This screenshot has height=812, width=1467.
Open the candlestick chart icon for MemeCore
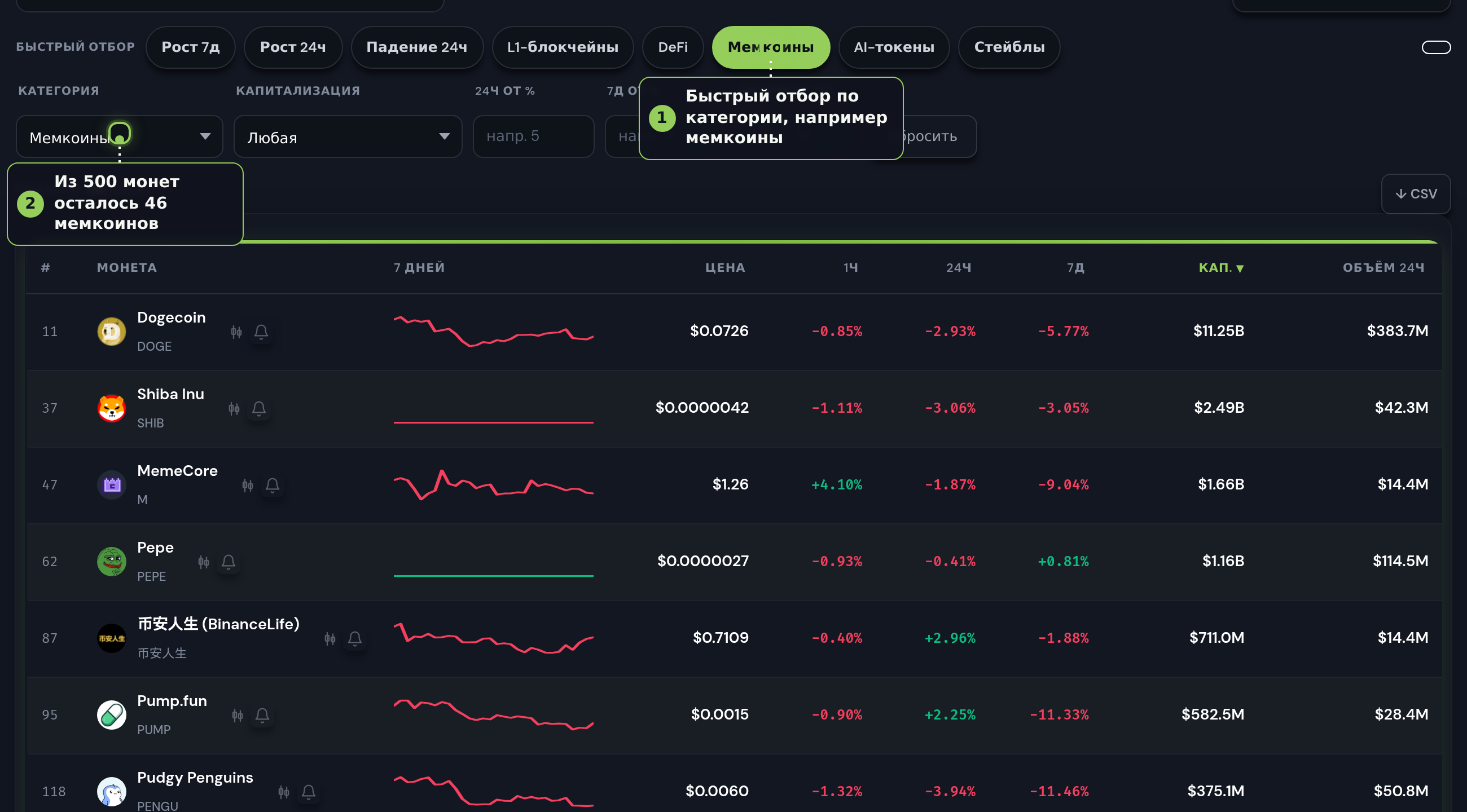247,486
